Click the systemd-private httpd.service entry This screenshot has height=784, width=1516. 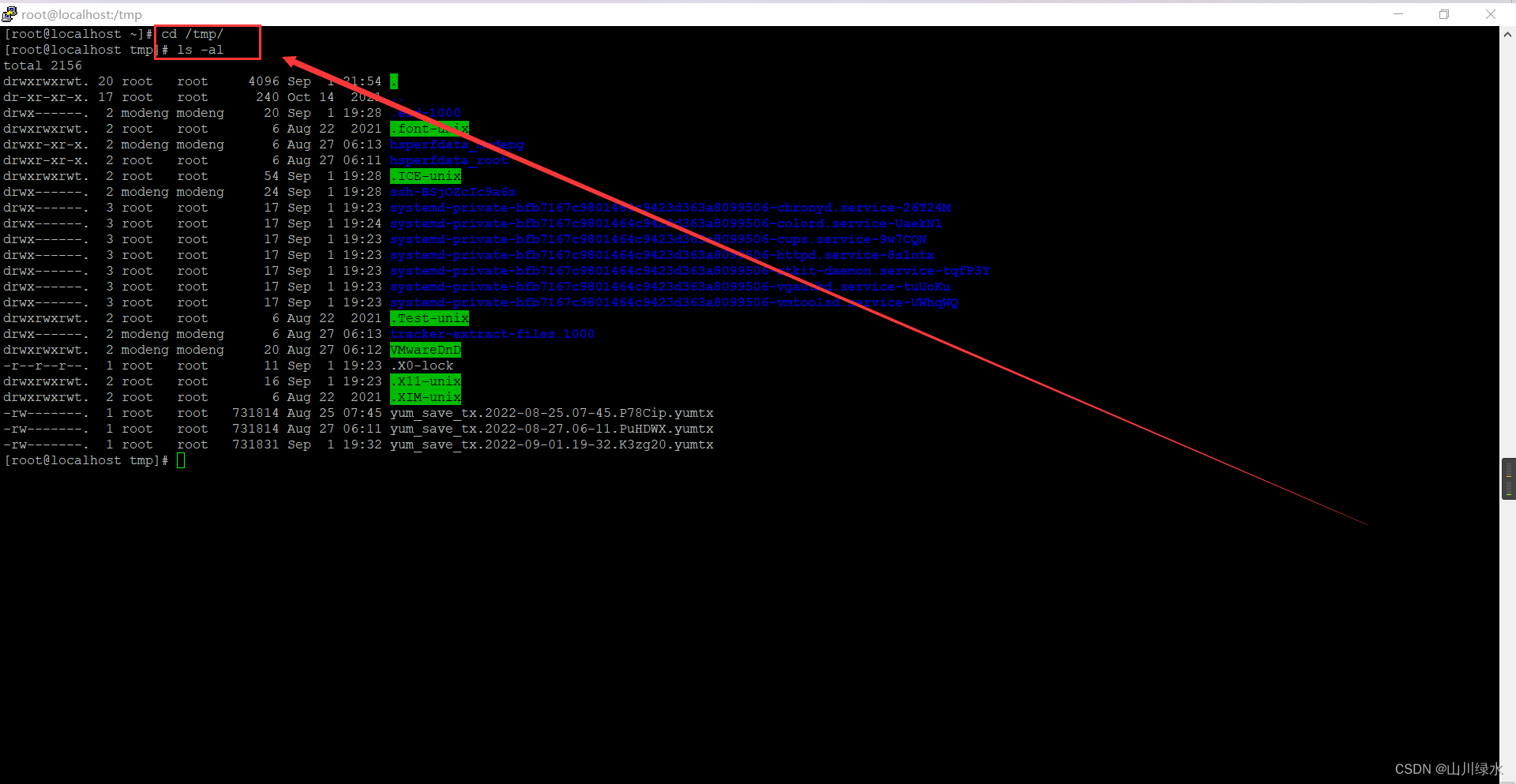pyautogui.click(x=662, y=255)
